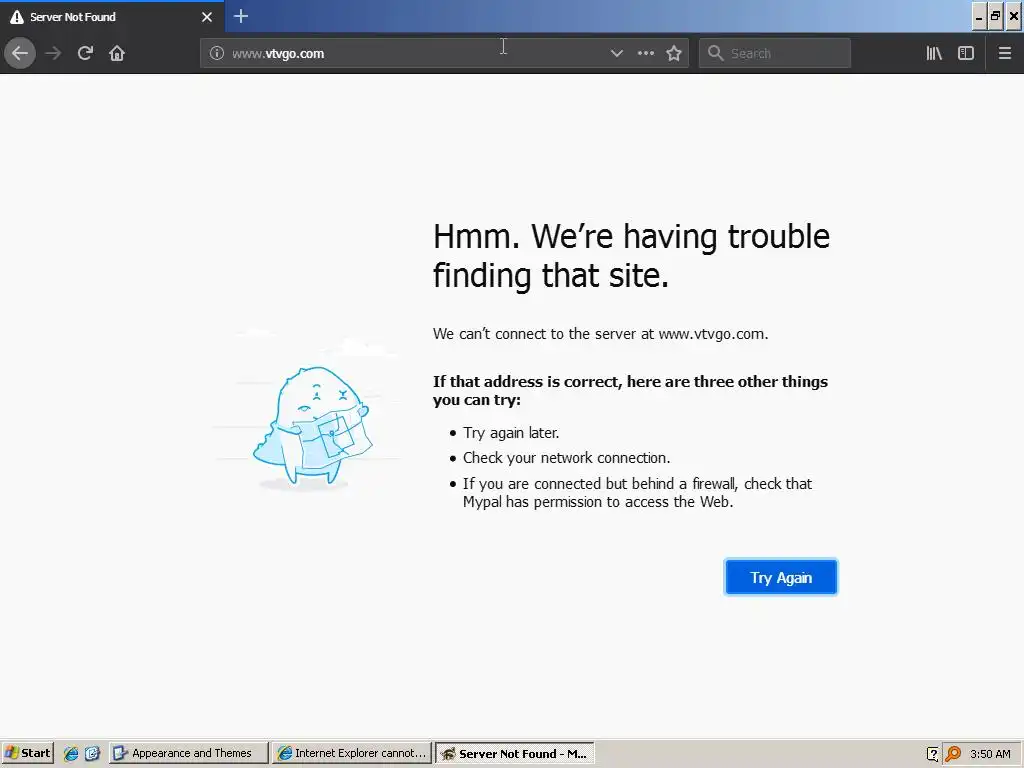Click the forward navigation arrow
This screenshot has width=1024, height=768.
pos(53,53)
